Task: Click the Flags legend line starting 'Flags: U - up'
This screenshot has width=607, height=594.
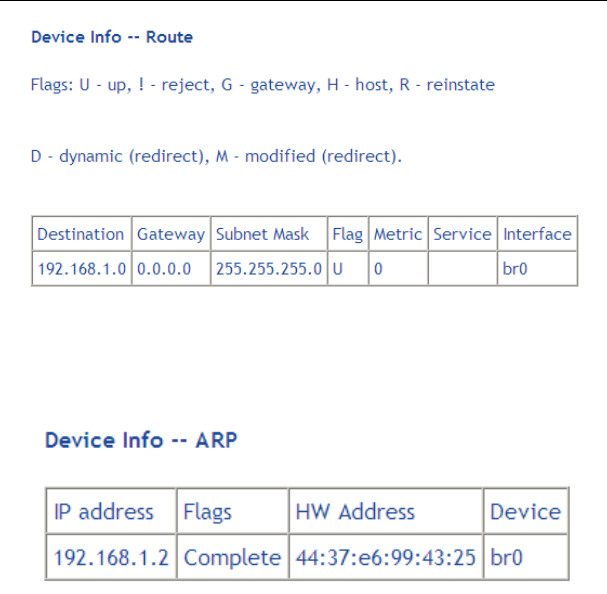Action: (x=262, y=85)
